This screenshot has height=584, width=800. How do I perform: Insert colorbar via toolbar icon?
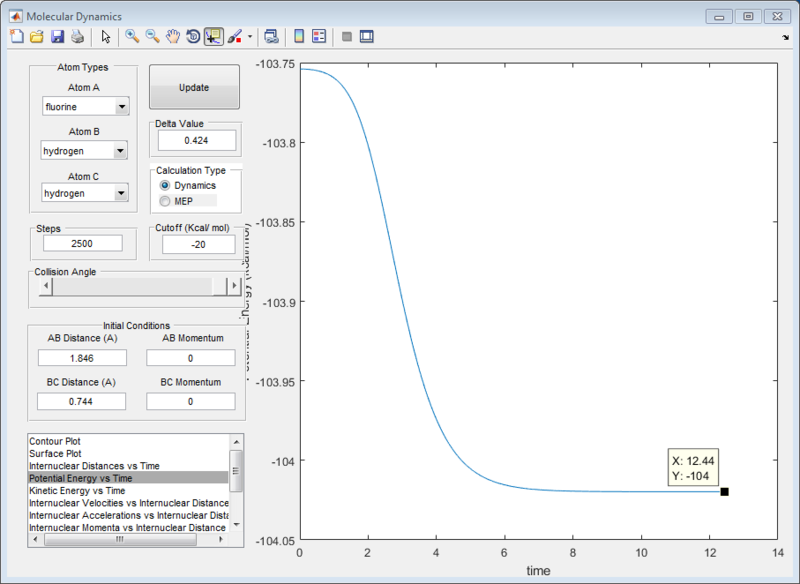click(x=299, y=37)
